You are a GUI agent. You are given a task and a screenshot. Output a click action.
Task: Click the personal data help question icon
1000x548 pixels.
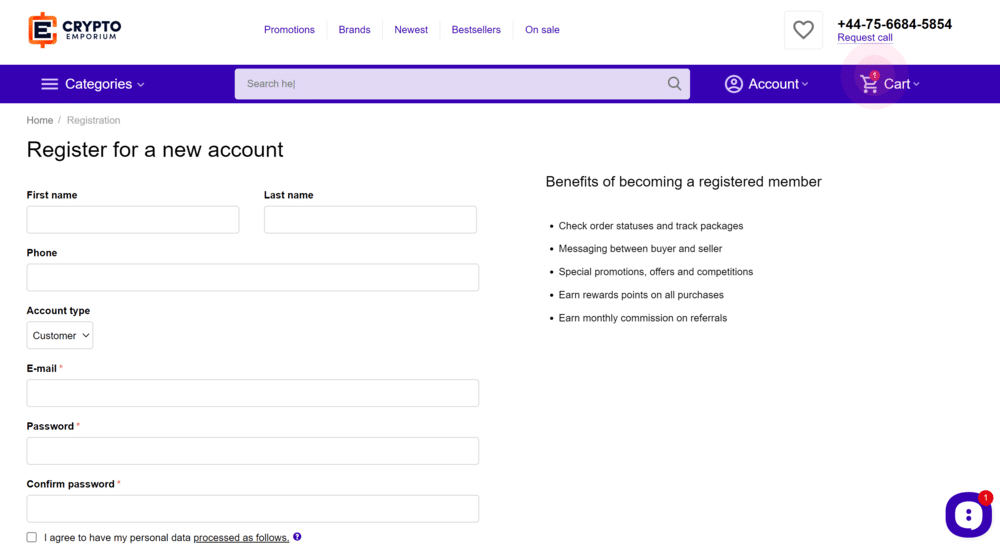[297, 537]
